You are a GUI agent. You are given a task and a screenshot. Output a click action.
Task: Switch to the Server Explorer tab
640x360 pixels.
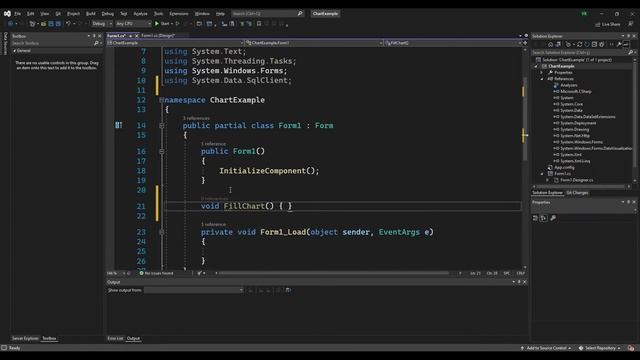[x=25, y=338]
